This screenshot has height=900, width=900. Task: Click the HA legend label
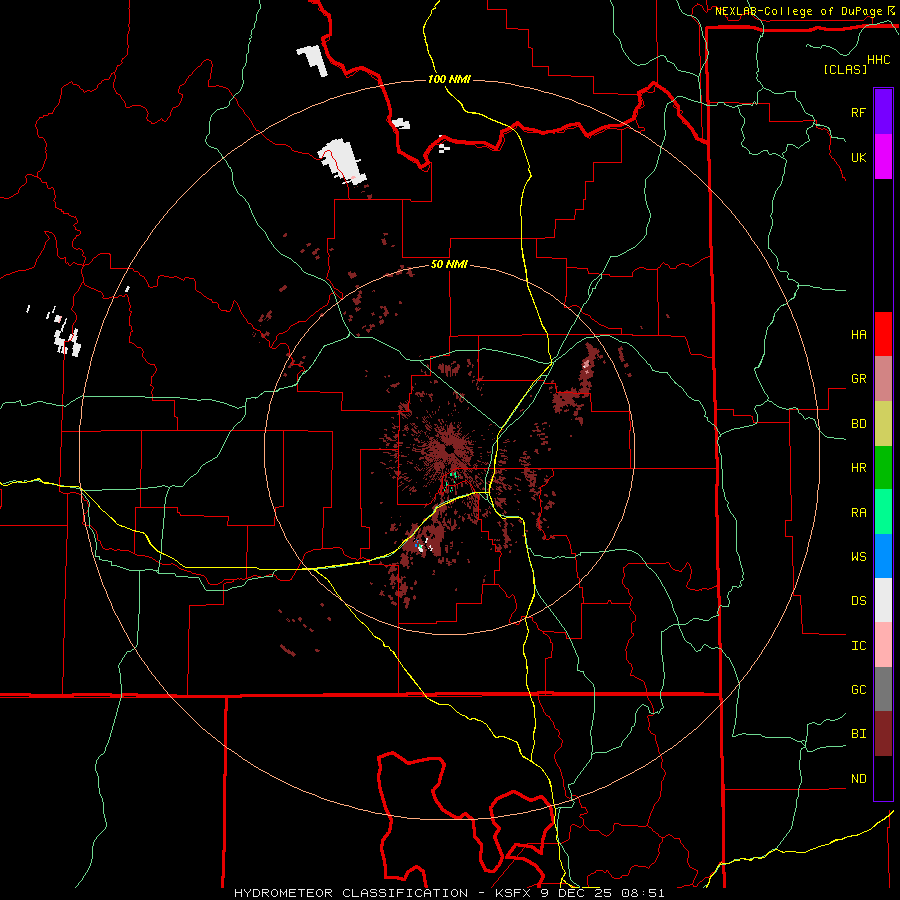pos(858,335)
